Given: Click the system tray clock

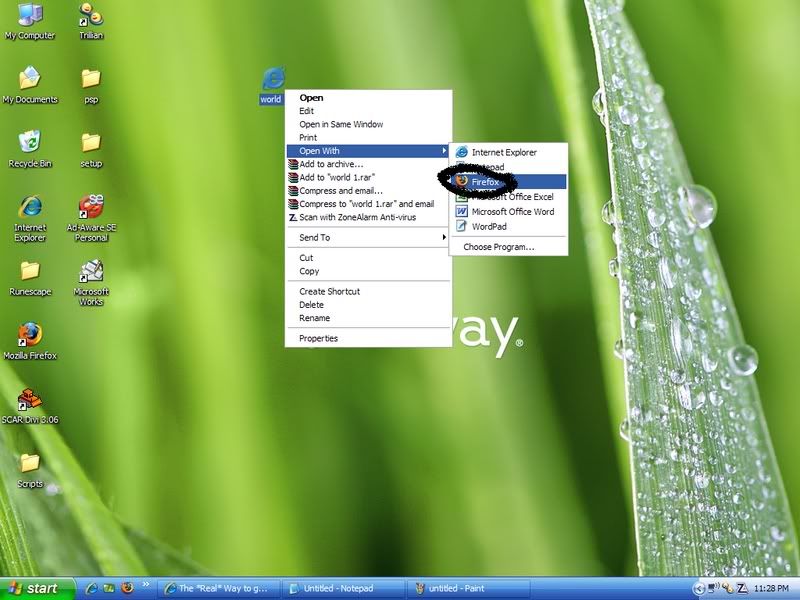Looking at the screenshot, I should point(772,588).
